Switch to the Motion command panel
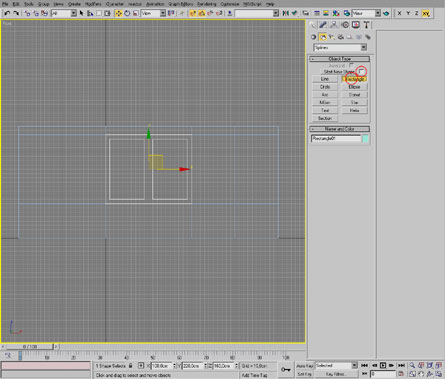 click(x=345, y=25)
